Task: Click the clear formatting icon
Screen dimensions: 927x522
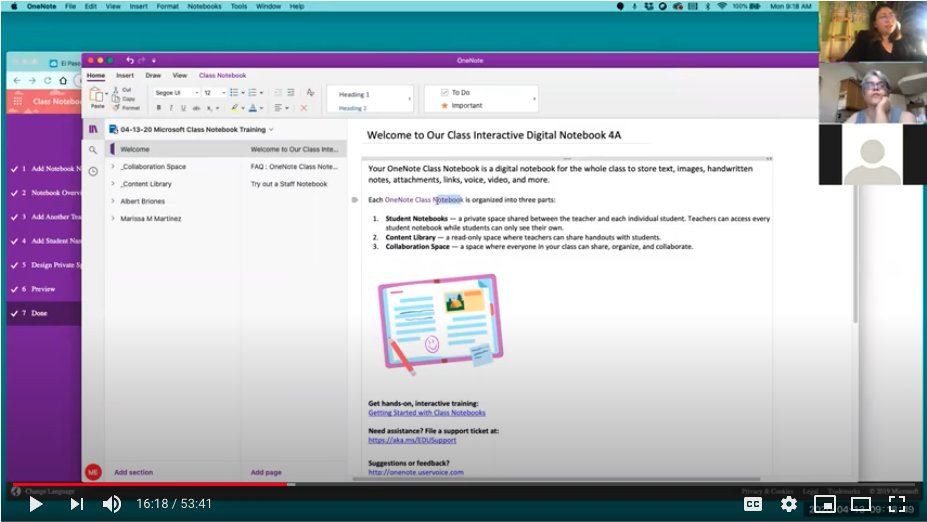Action: click(310, 92)
